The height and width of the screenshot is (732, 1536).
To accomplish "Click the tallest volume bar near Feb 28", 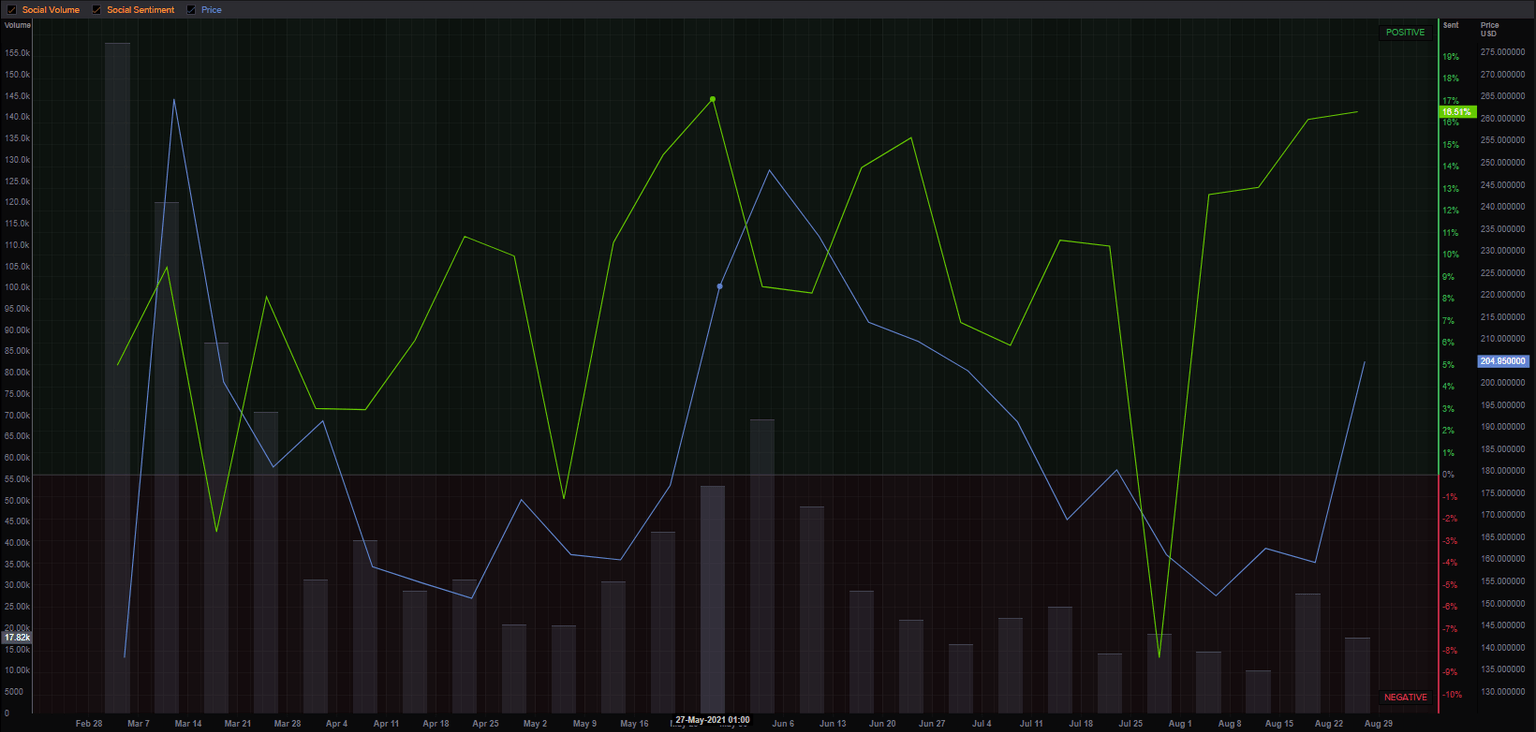I will (x=117, y=378).
